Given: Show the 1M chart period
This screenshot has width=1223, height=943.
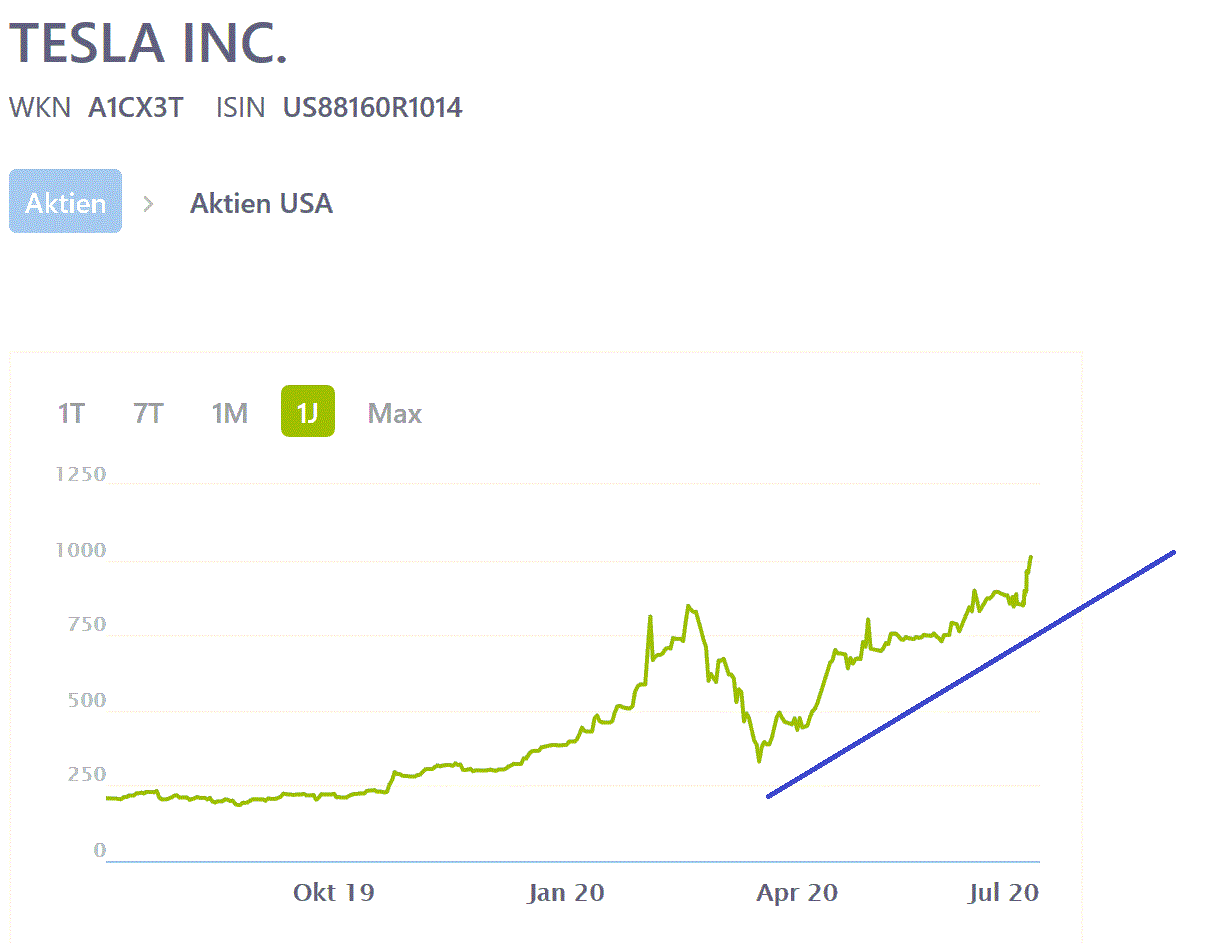Looking at the screenshot, I should pos(229,413).
